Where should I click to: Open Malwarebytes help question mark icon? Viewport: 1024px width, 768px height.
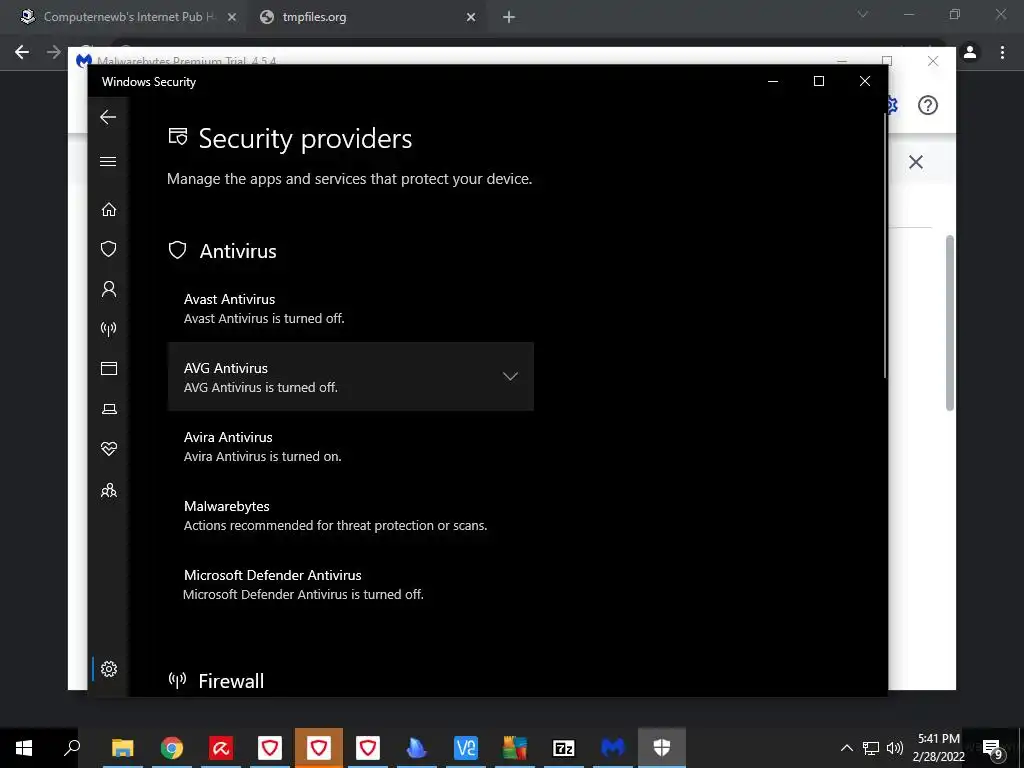point(927,105)
